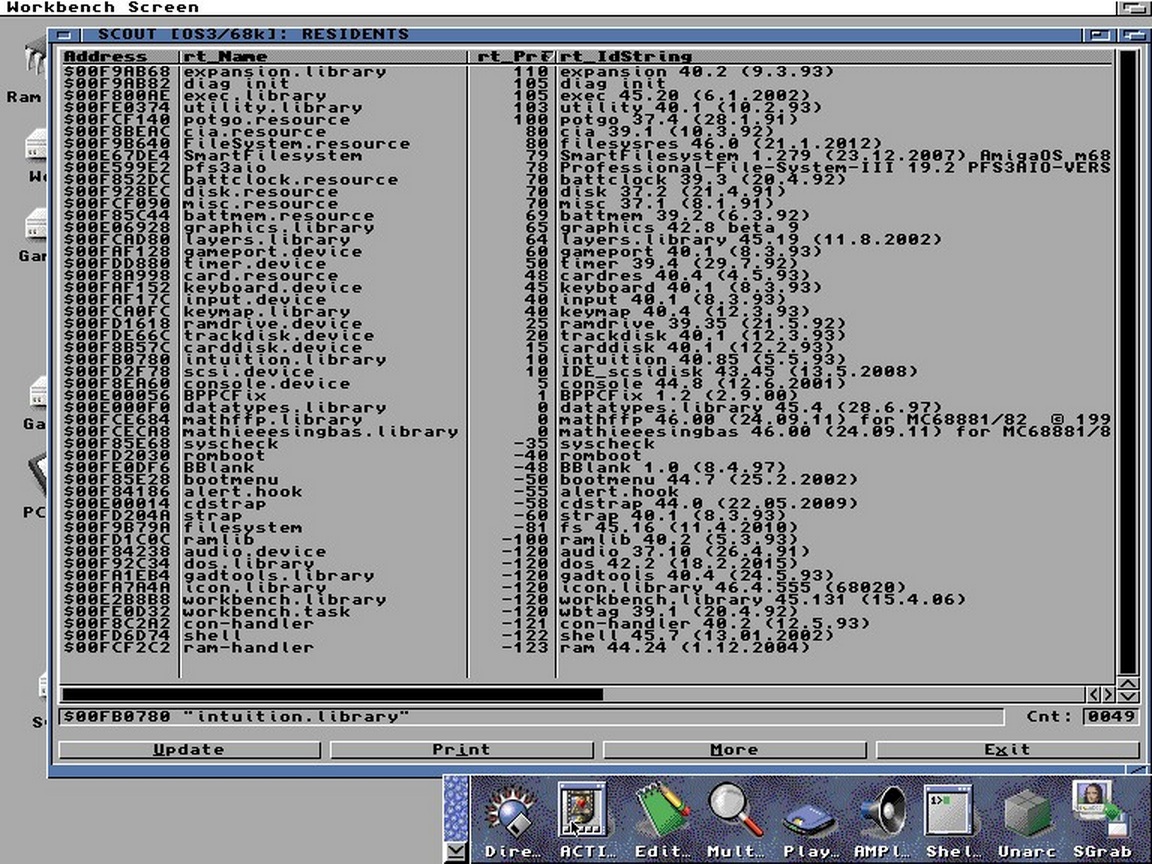
Task: Select the battclock.resource row
Action: click(x=586, y=179)
